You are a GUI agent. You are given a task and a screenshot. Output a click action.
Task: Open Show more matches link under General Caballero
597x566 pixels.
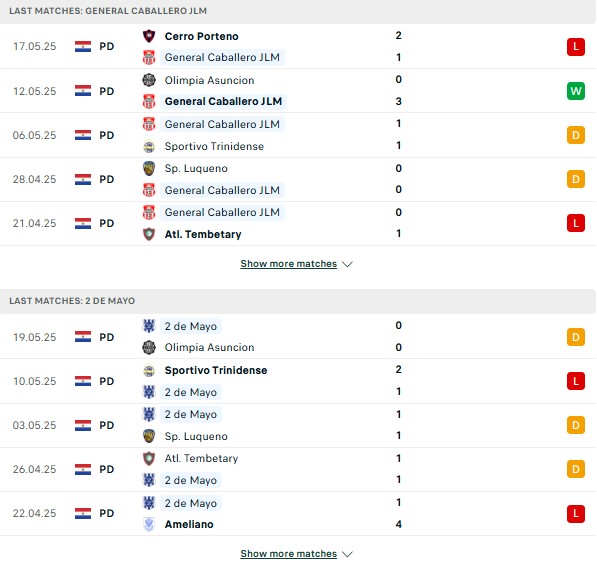(289, 264)
